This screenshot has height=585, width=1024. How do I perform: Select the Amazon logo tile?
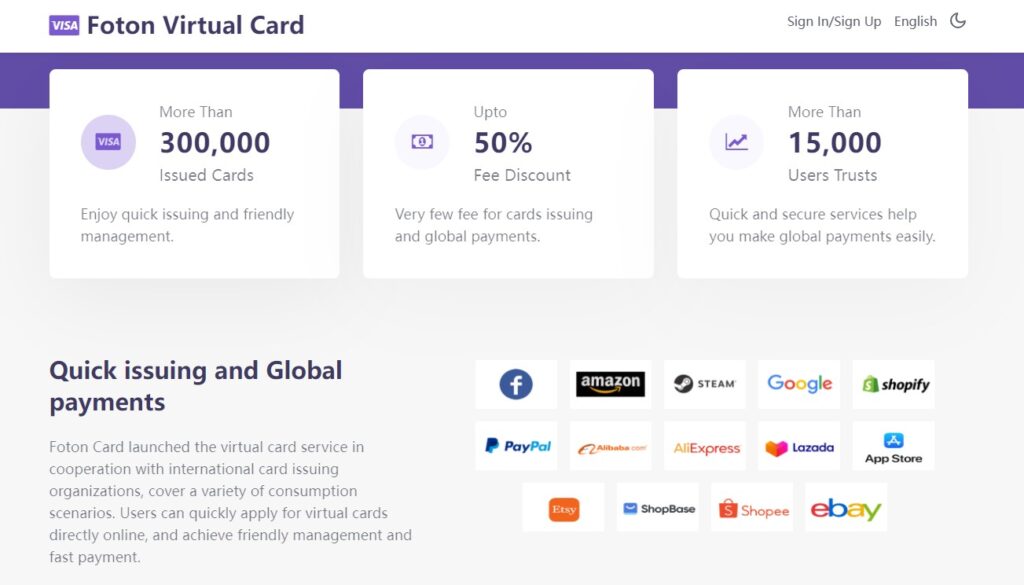pos(610,384)
